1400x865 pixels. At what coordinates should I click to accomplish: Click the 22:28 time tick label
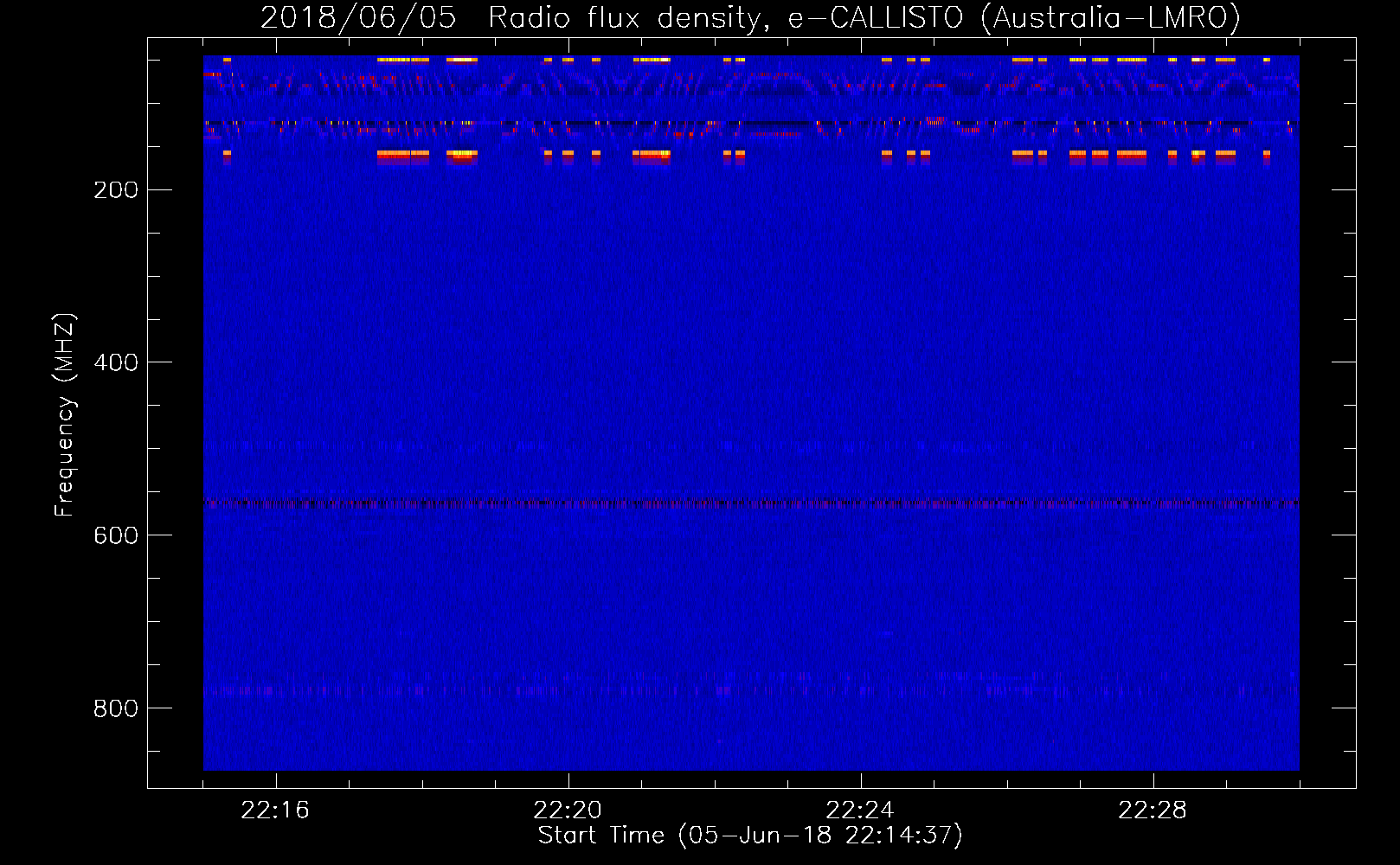pyautogui.click(x=1153, y=811)
